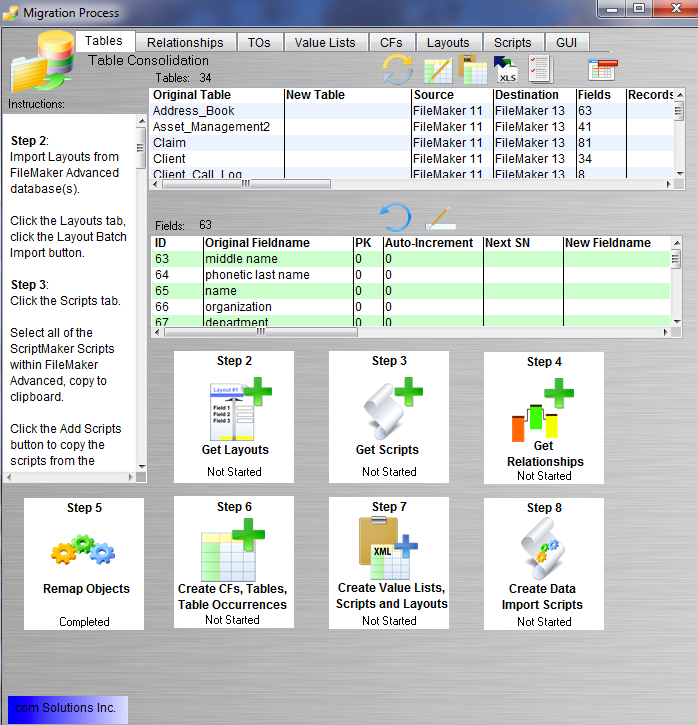Click tables grid scroll down arrow

click(x=680, y=174)
